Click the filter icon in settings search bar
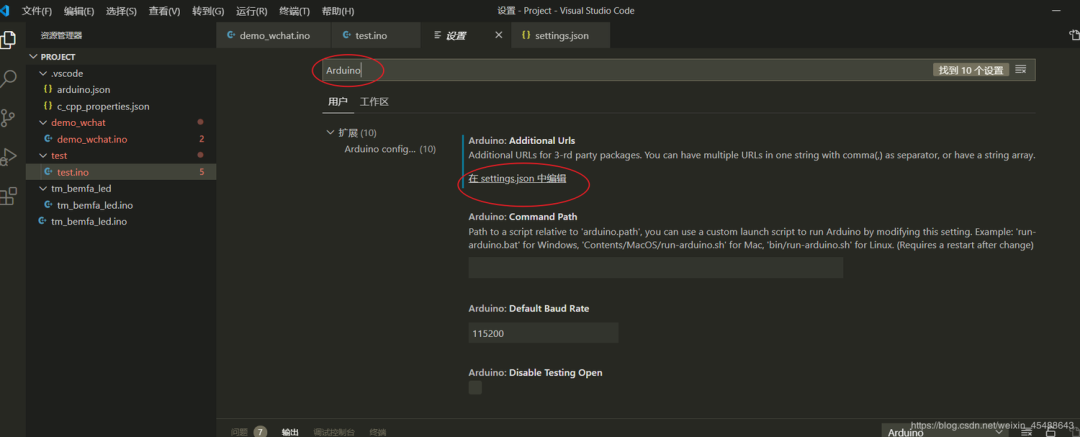The width and height of the screenshot is (1080, 437). pos(1021,70)
